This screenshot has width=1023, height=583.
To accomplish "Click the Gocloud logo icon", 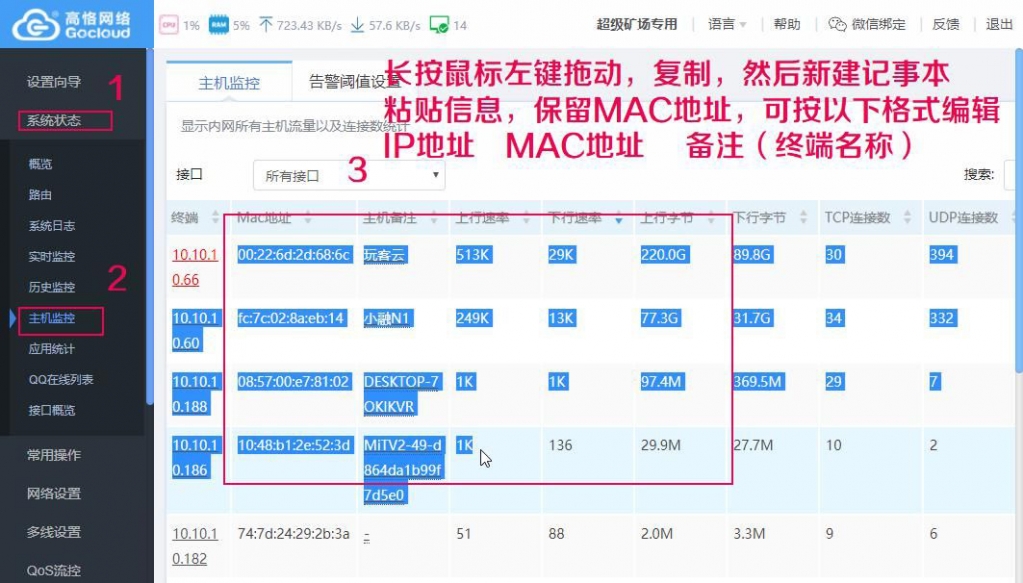I will 36,24.
